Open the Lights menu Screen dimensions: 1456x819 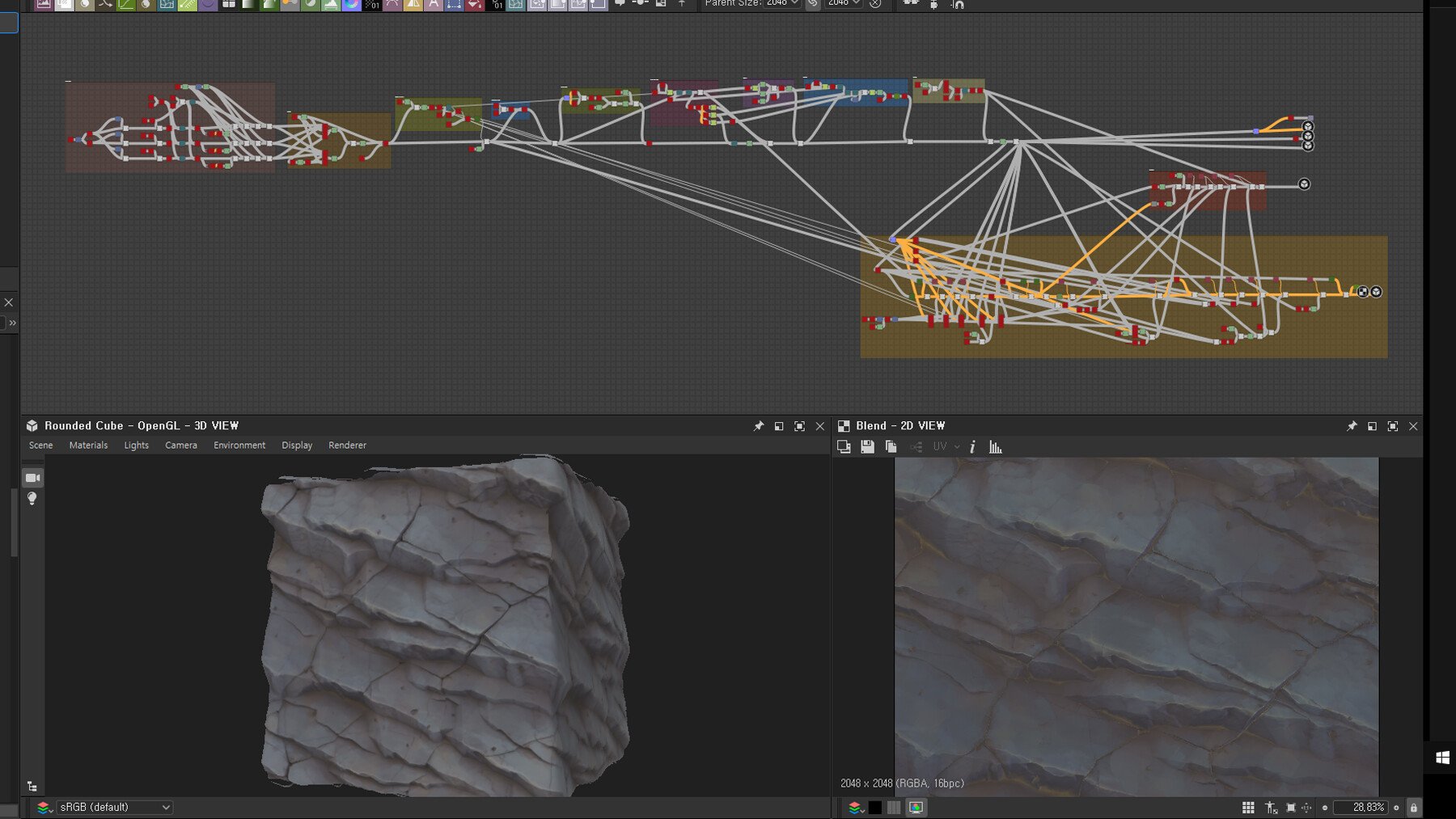click(136, 445)
